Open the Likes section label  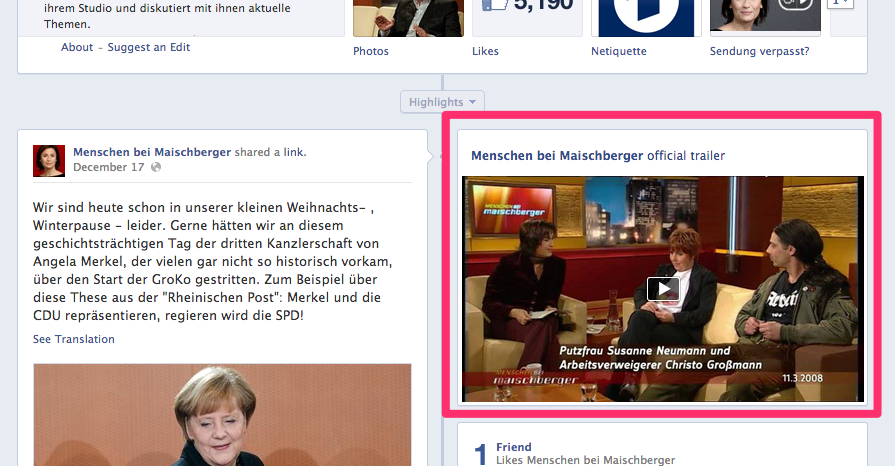[x=485, y=51]
